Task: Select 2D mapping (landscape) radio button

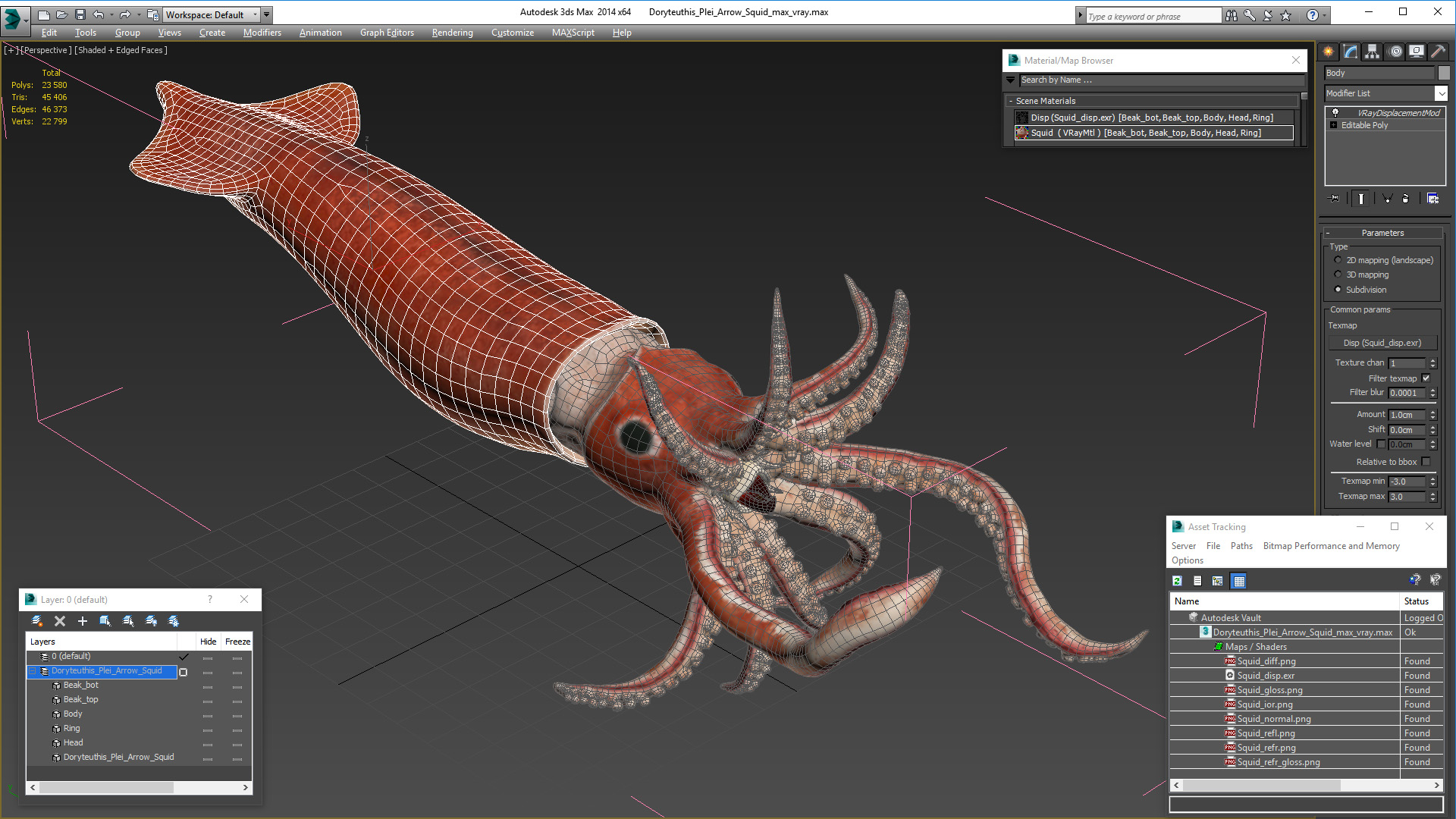Action: [x=1338, y=260]
